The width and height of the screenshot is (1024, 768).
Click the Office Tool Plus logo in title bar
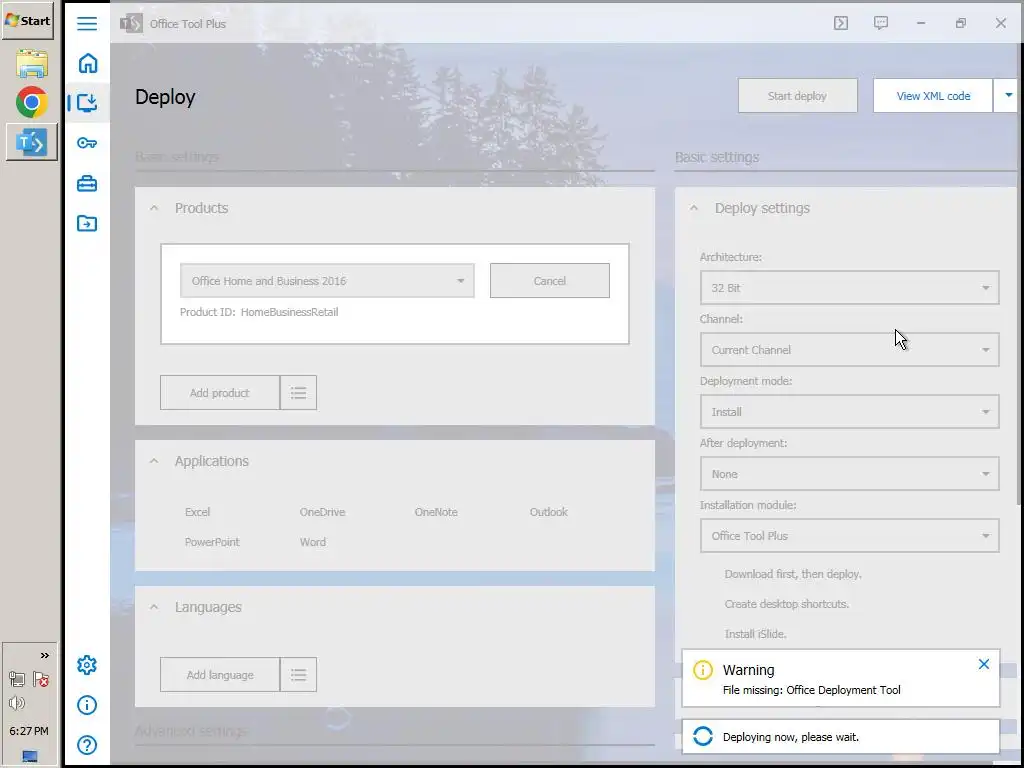(x=131, y=24)
